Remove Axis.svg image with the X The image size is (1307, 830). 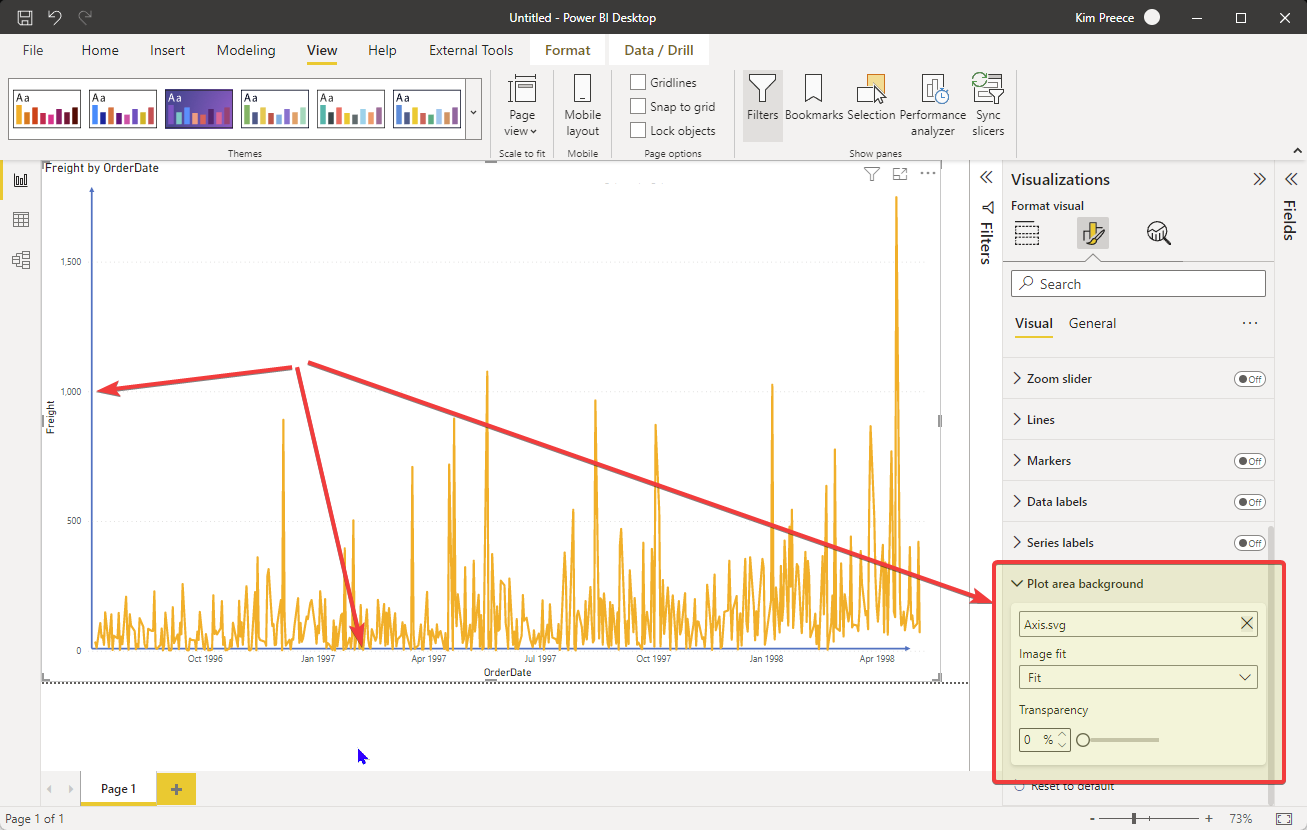pos(1246,624)
